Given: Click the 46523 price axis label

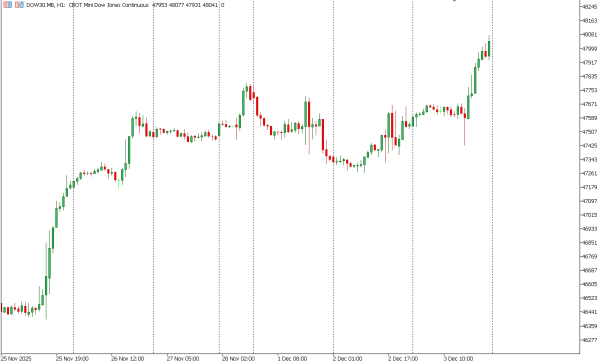Looking at the screenshot, I should (x=589, y=298).
